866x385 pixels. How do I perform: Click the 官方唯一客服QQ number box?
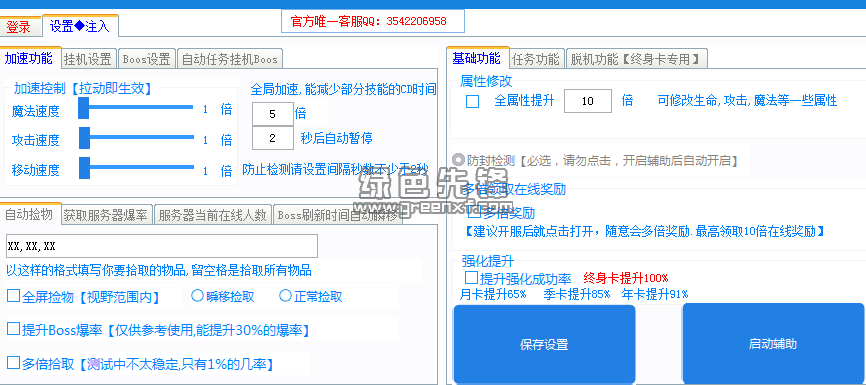(373, 22)
